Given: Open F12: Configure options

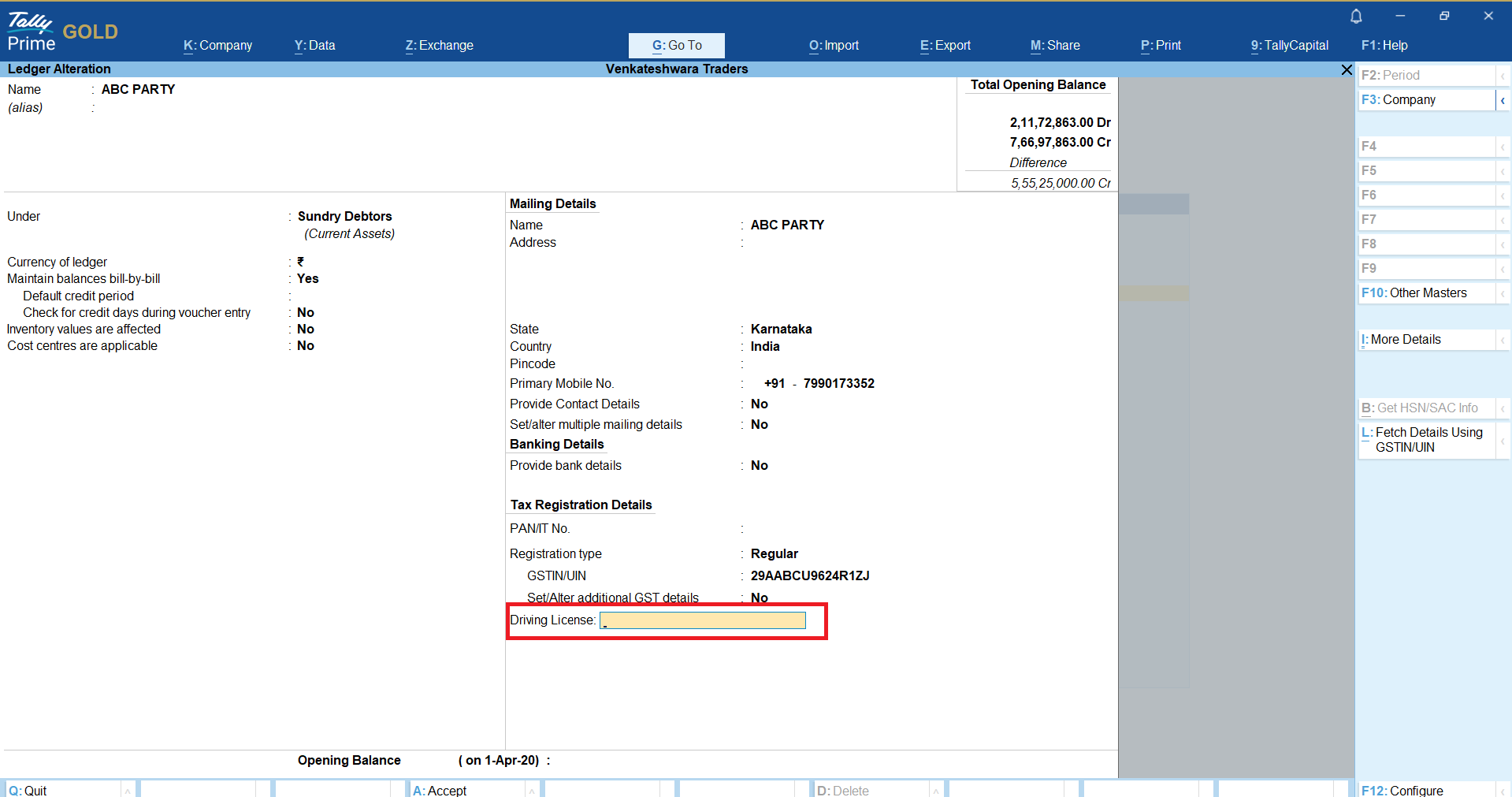Looking at the screenshot, I should point(1402,790).
